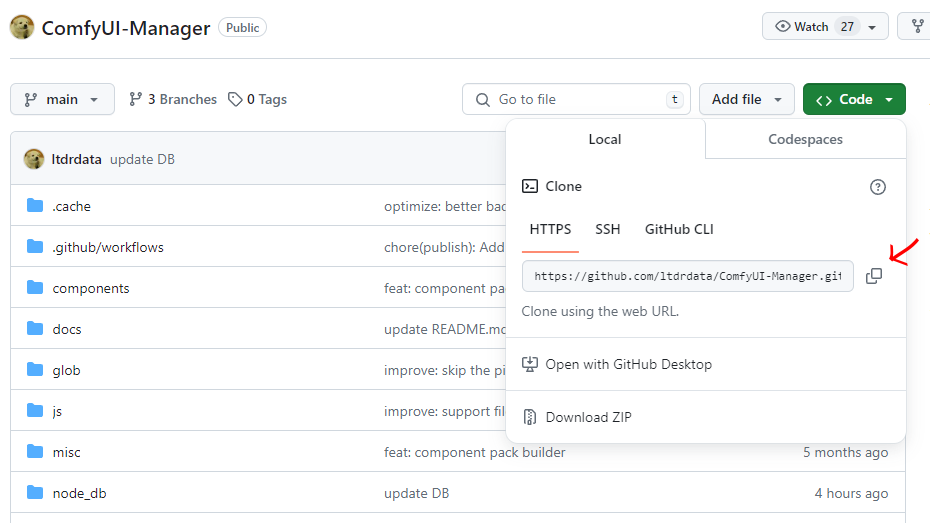The width and height of the screenshot is (930, 523).
Task: Switch to the Local tab
Action: pyautogui.click(x=605, y=139)
